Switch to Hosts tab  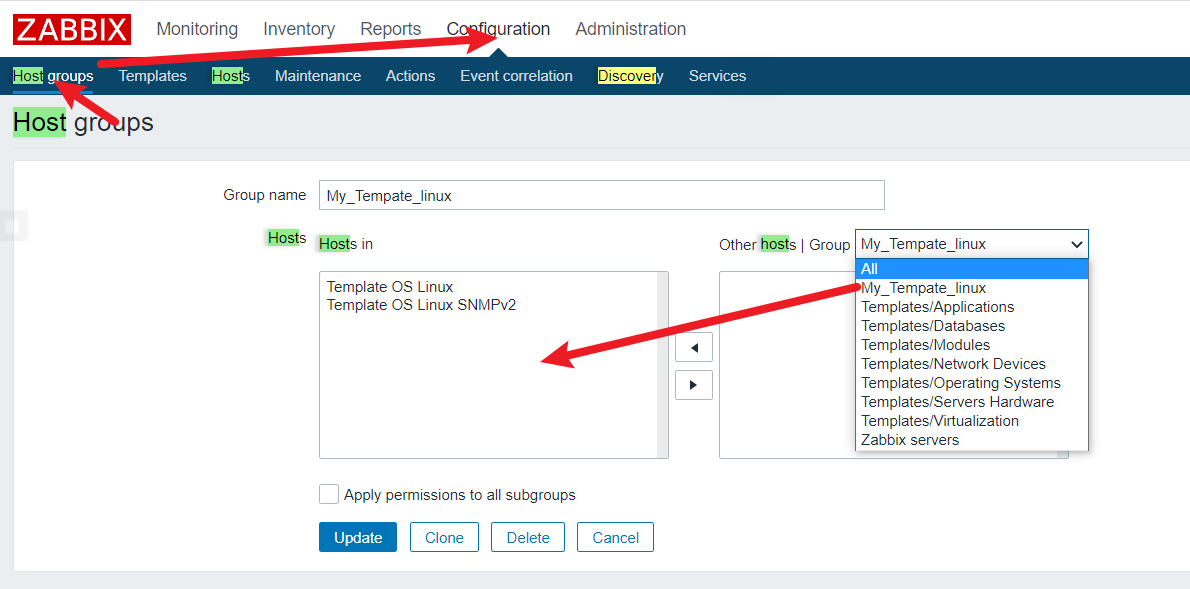(231, 76)
